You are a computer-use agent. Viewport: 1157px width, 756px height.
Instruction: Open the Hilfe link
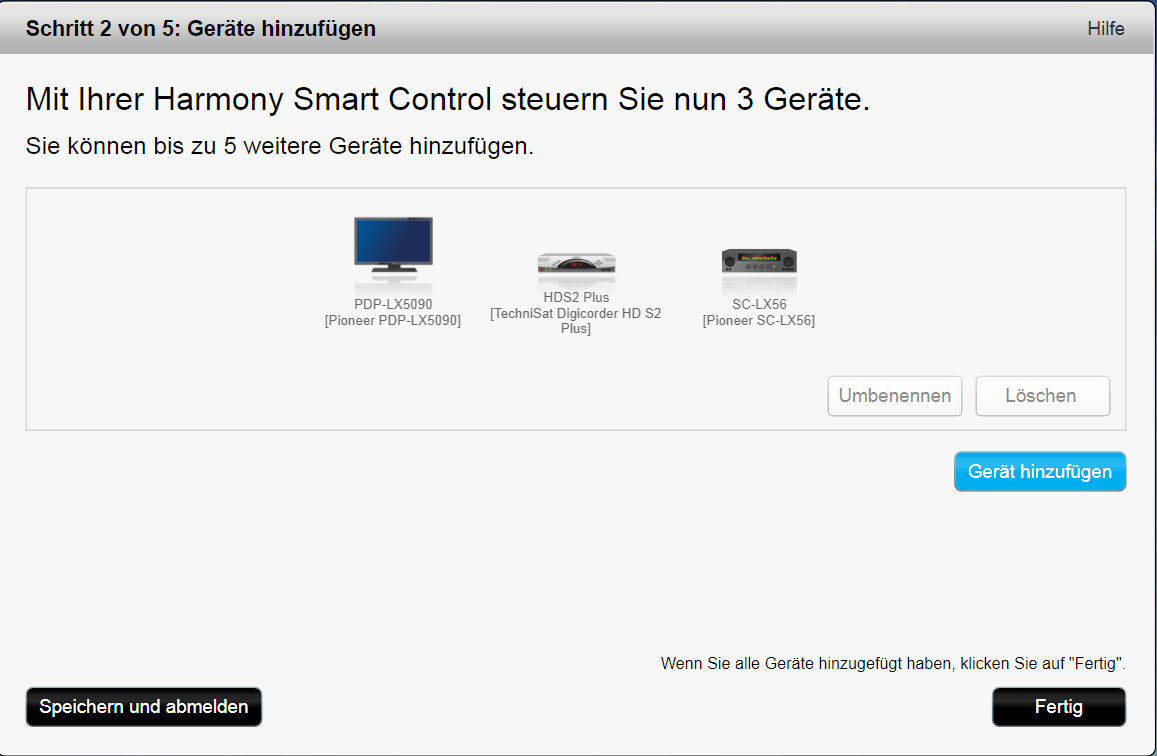click(x=1105, y=29)
